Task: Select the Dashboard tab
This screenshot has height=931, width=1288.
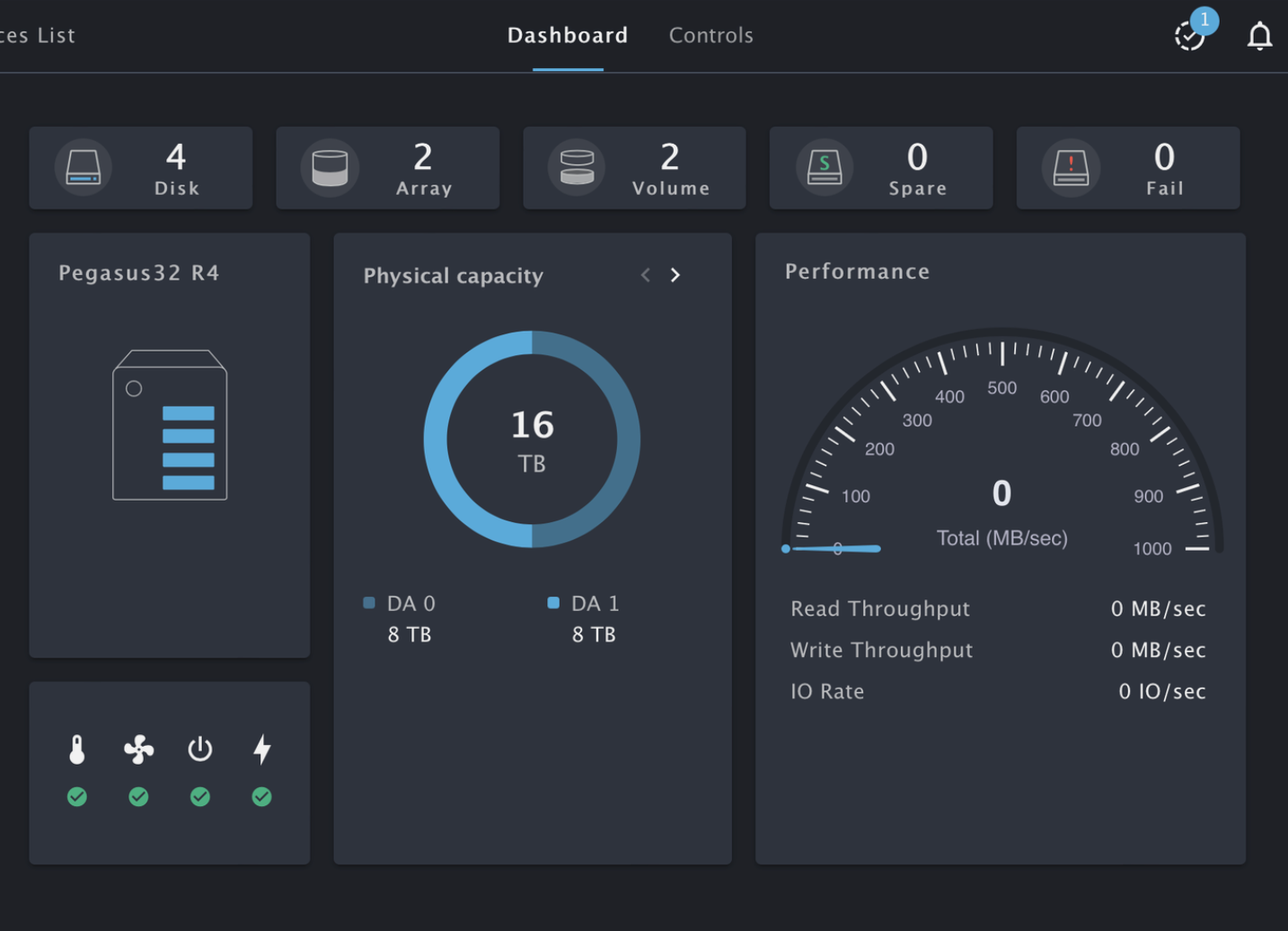Action: (567, 35)
